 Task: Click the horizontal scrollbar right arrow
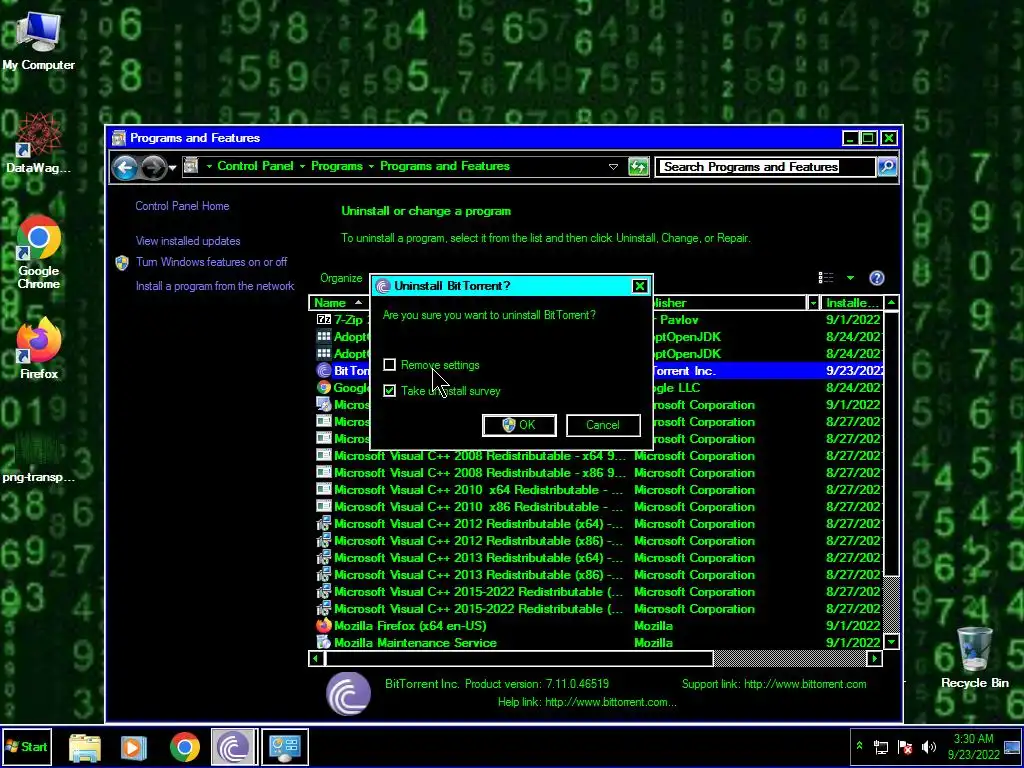875,658
